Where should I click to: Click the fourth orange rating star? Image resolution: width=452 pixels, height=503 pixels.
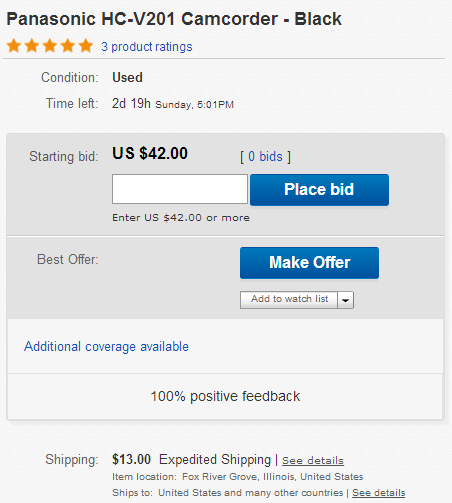pos(68,46)
